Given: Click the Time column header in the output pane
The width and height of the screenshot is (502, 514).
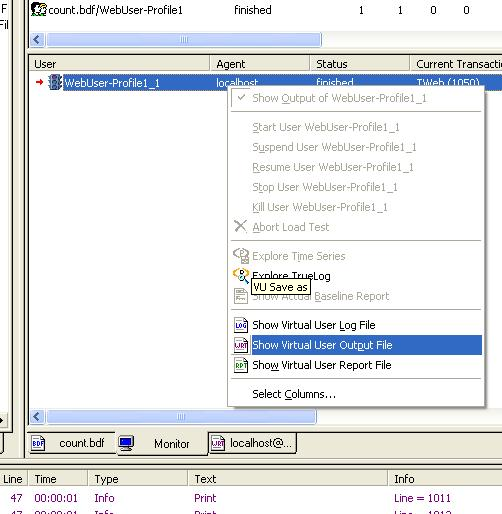Looking at the screenshot, I should 58,479.
